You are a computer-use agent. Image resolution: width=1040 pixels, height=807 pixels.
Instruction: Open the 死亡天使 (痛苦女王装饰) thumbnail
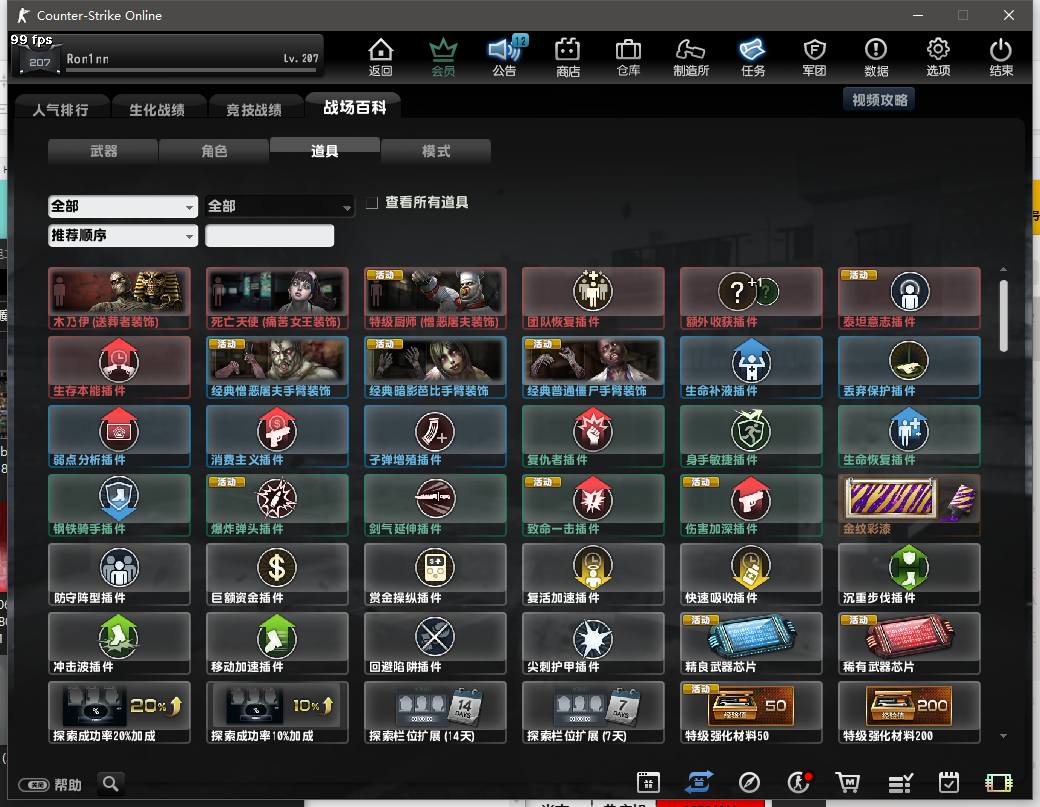[x=277, y=298]
